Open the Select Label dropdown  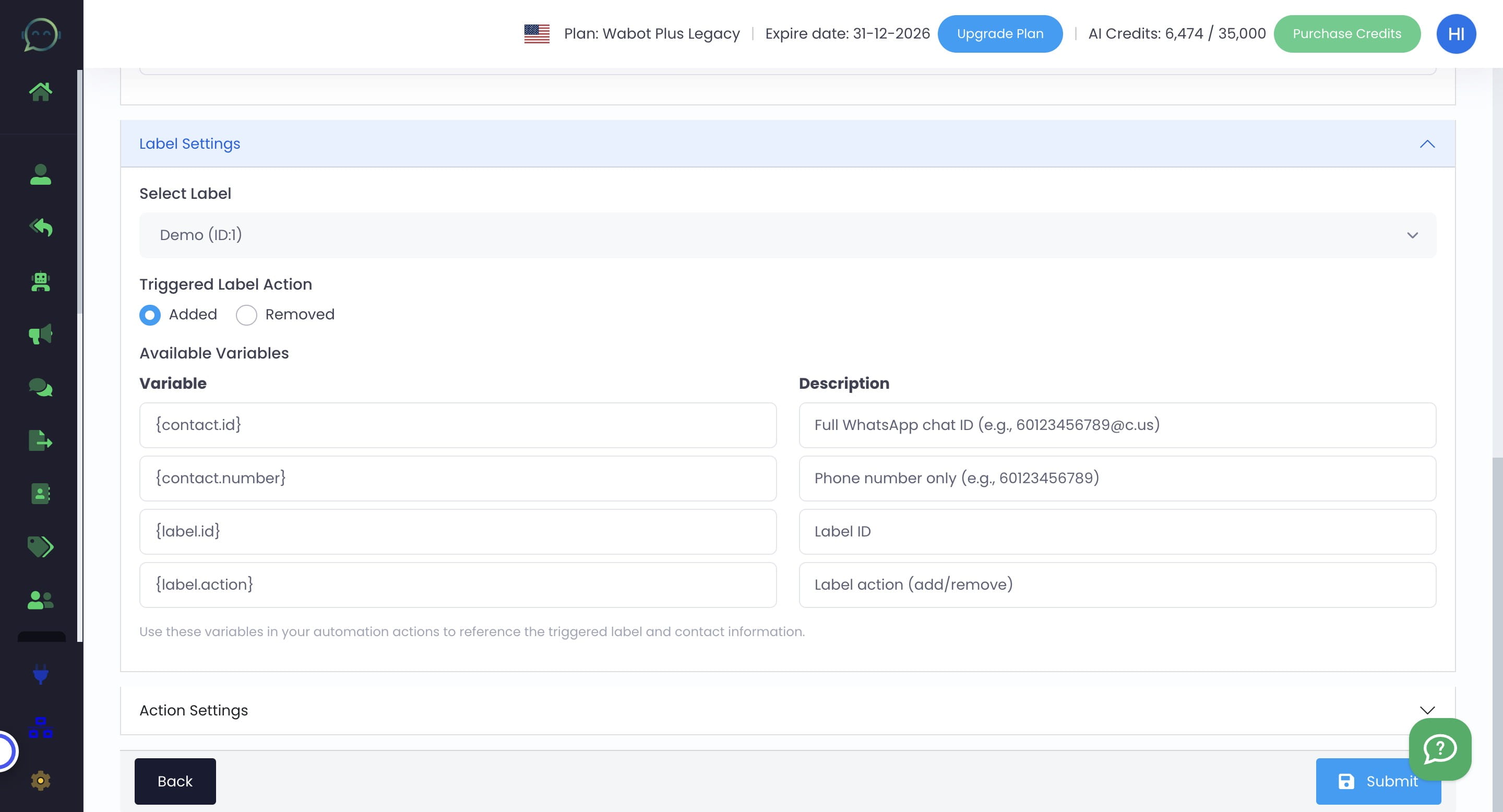coord(787,235)
